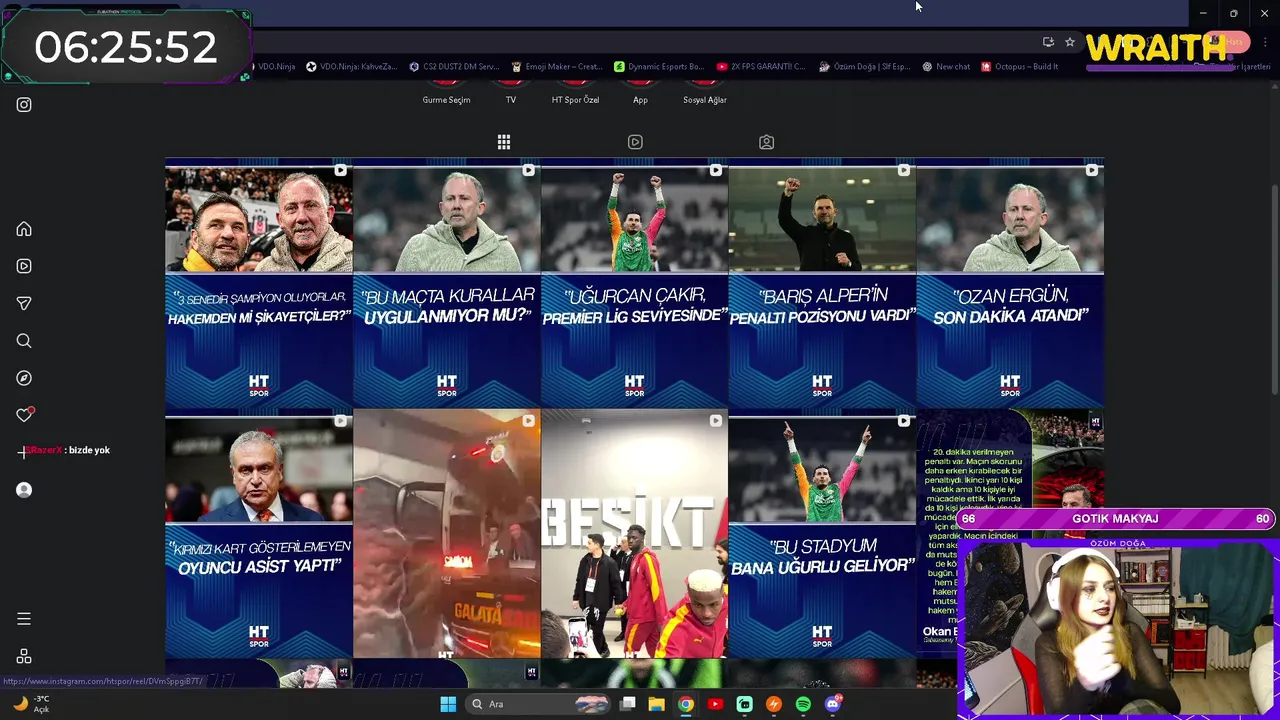1280x720 pixels.
Task: Click the Instagram logo icon in the sidebar
Action: point(24,104)
